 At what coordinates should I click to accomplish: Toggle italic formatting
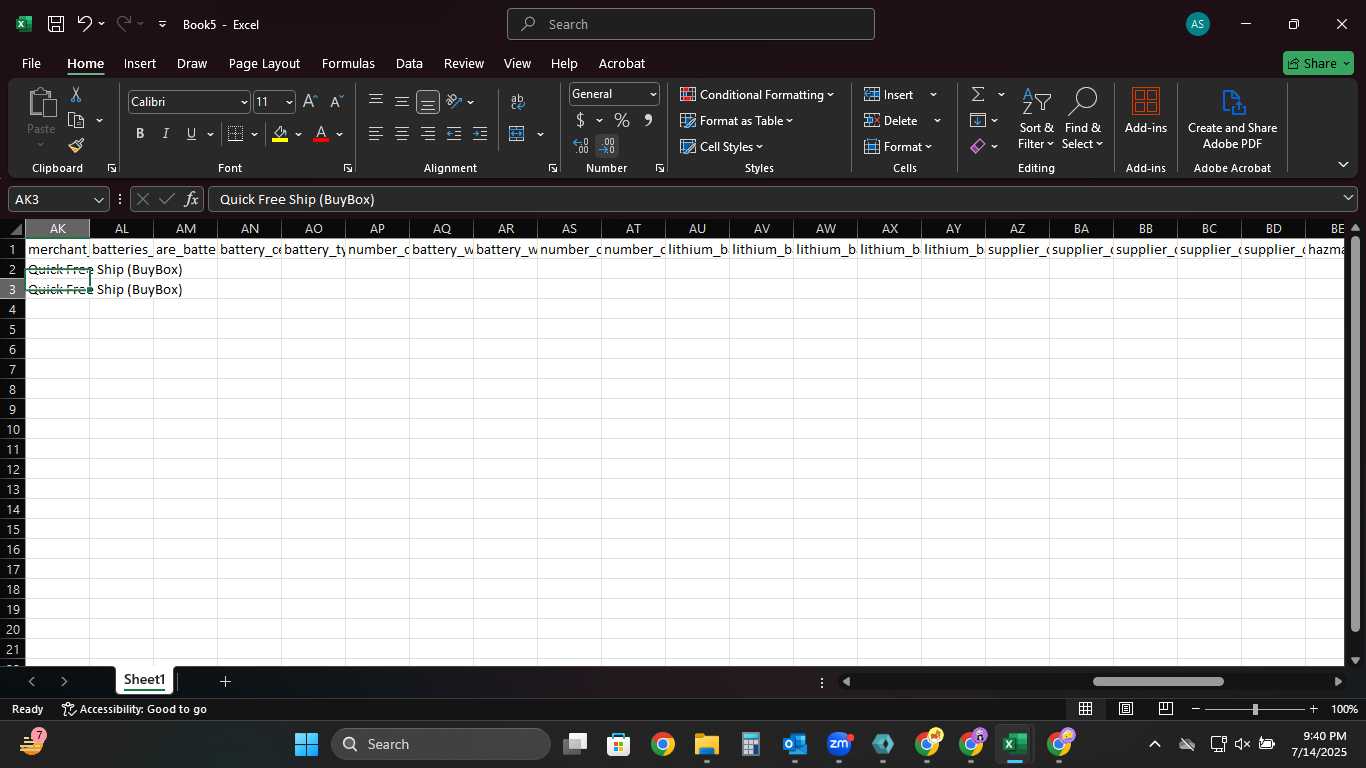point(165,134)
